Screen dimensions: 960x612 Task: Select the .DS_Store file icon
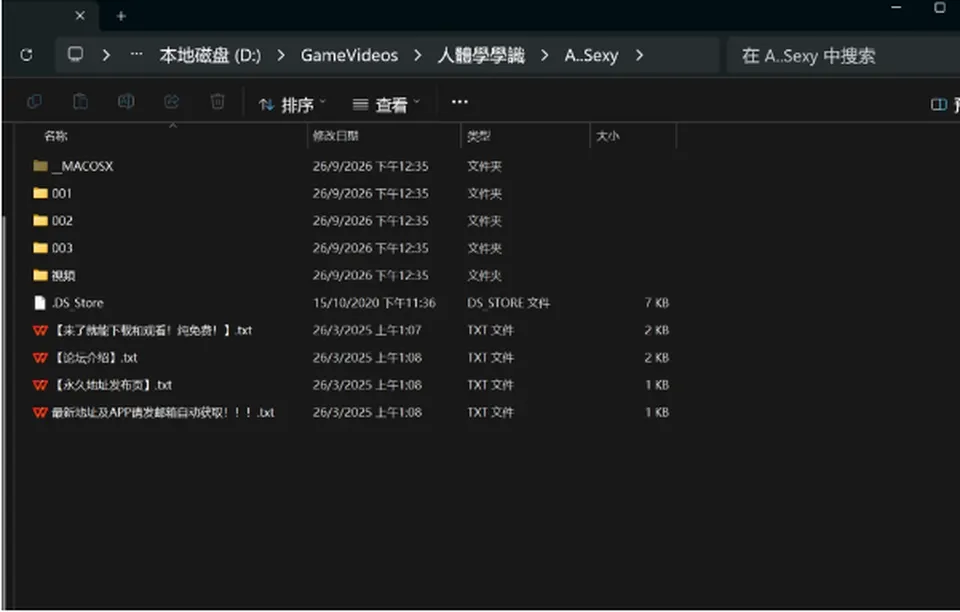40,303
